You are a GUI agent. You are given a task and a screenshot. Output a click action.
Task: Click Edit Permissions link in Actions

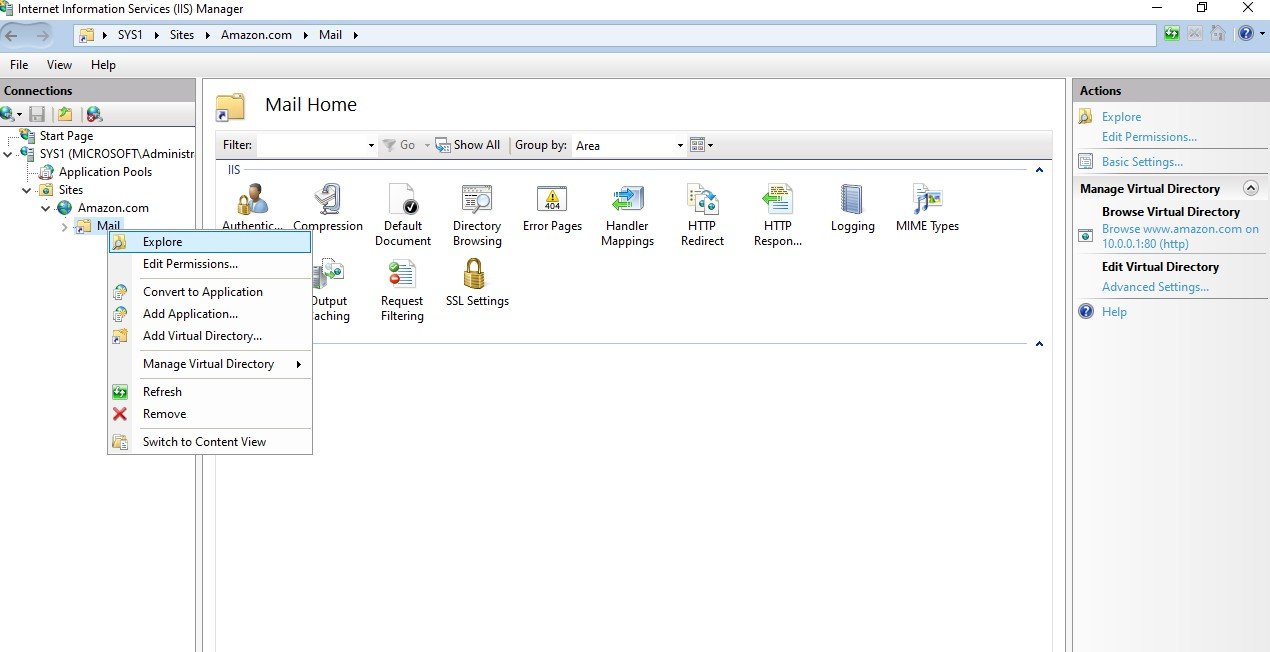click(x=1149, y=137)
